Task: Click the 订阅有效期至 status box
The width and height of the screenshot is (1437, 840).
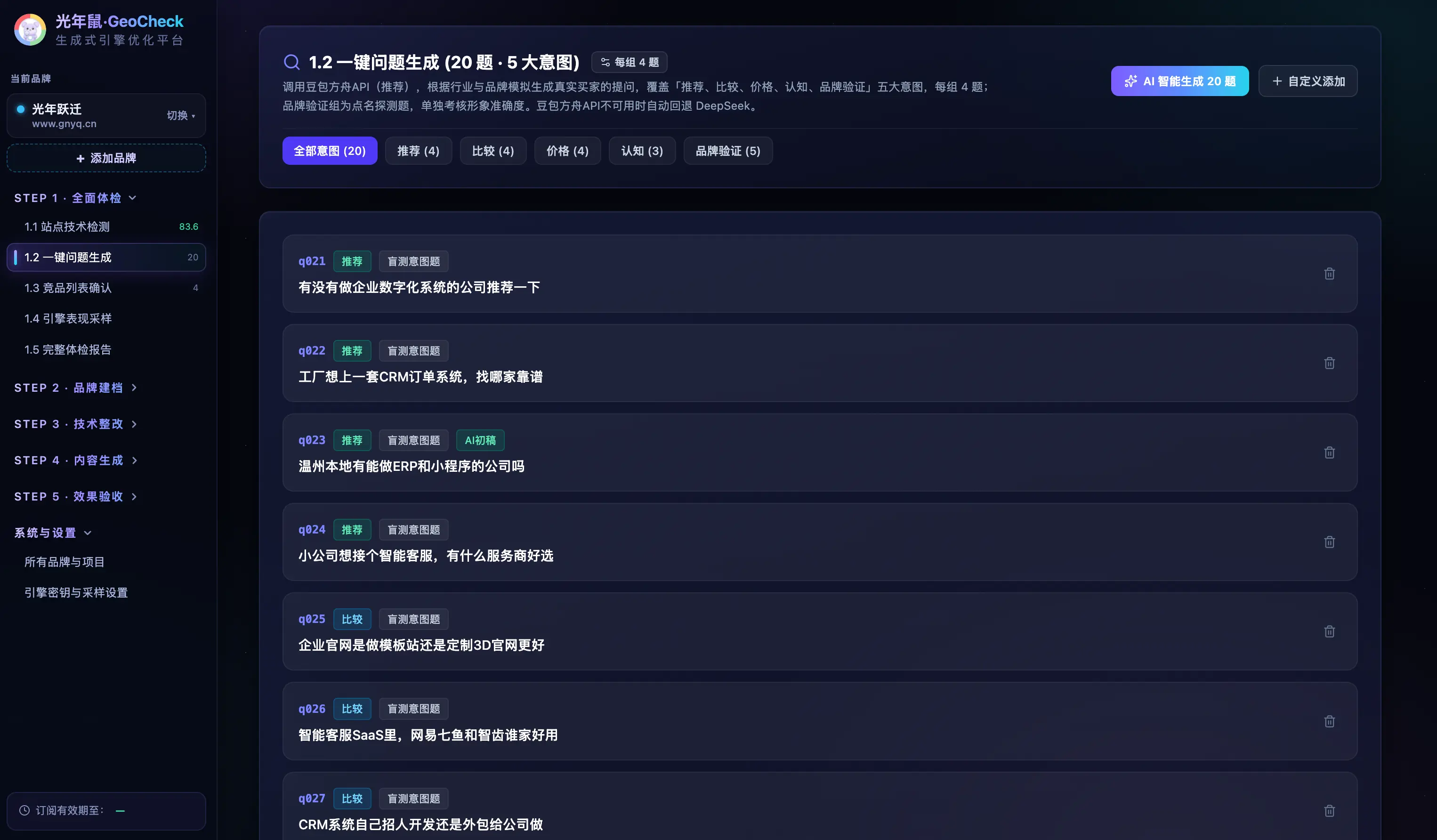Action: (106, 810)
